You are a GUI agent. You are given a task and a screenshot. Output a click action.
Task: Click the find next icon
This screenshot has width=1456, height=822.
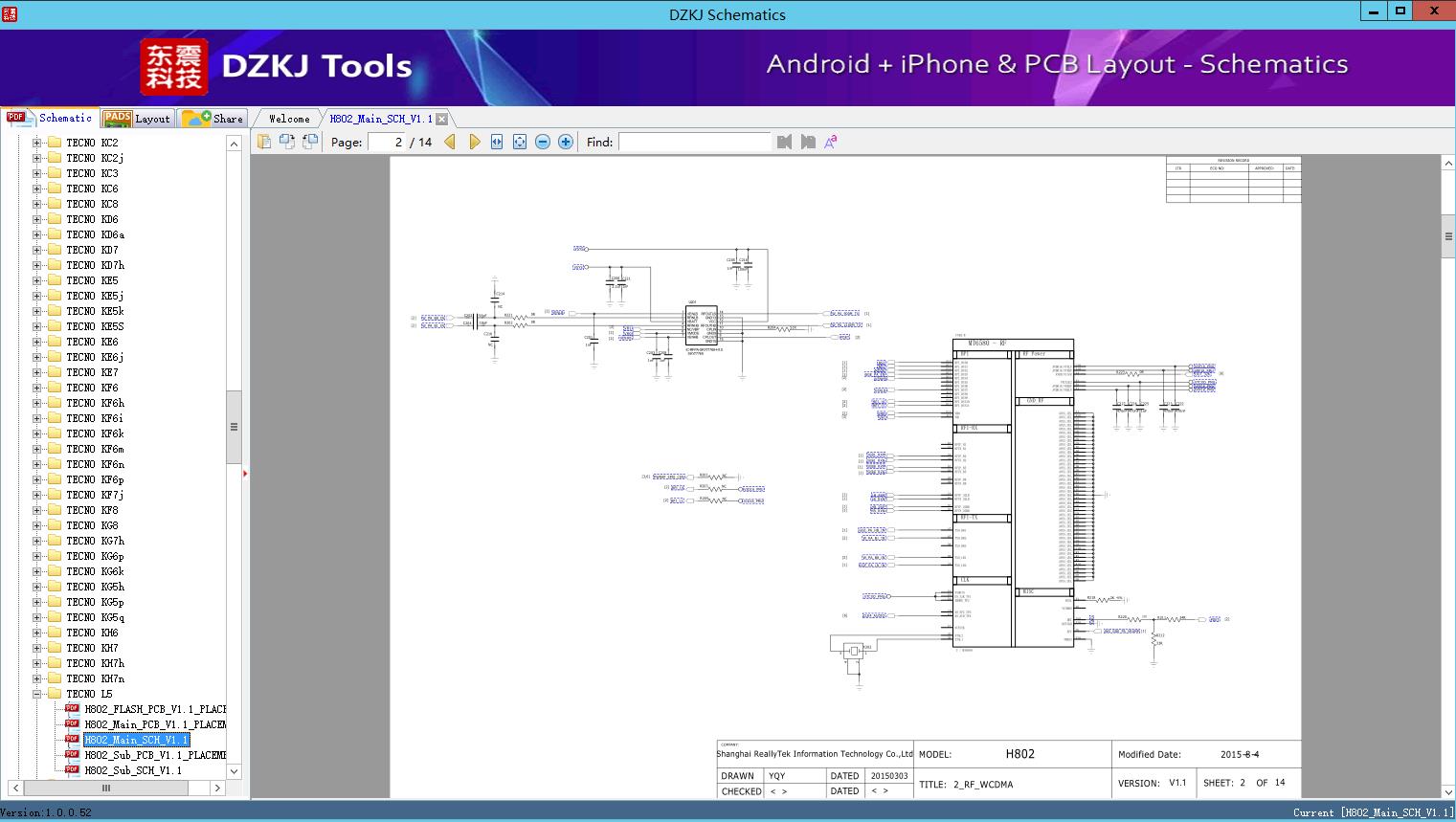[808, 142]
